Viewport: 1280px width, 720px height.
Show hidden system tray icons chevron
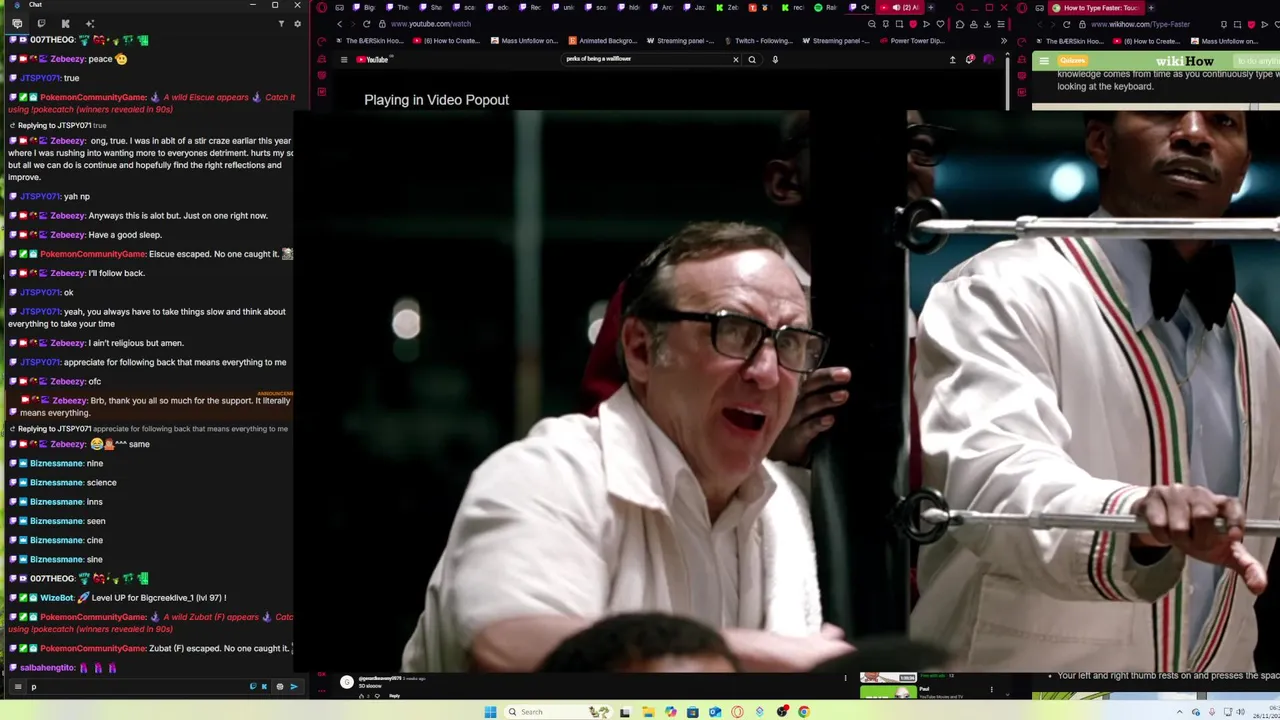click(1180, 712)
